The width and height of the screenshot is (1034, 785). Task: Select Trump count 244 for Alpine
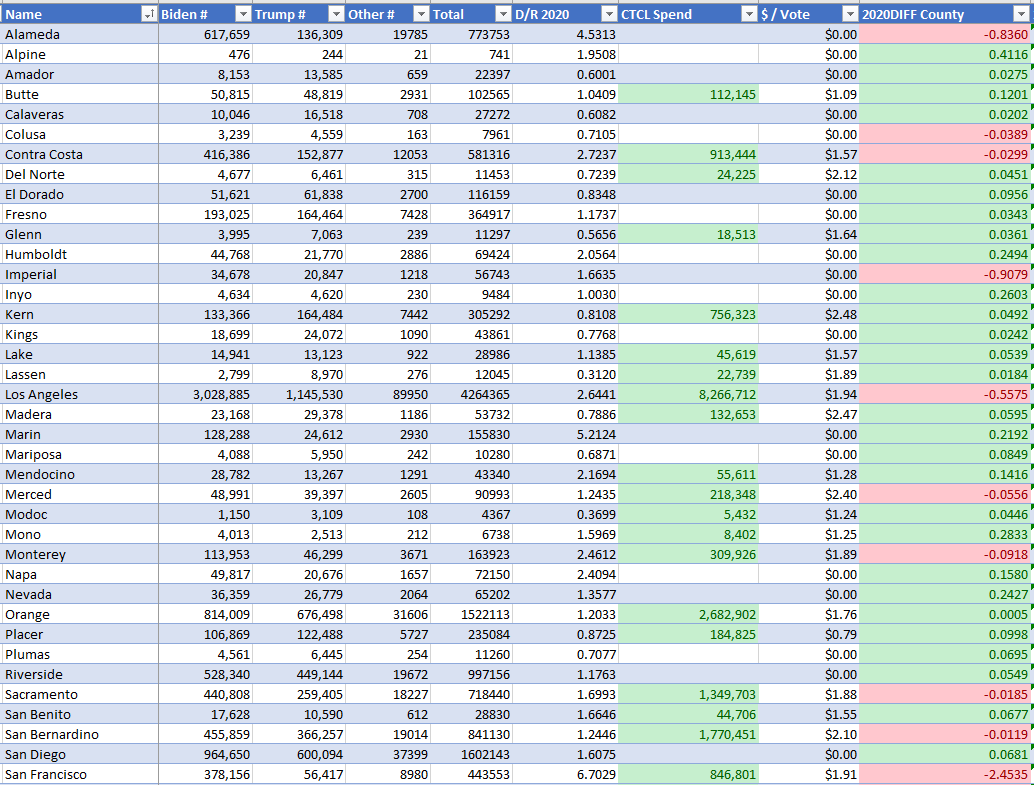[299, 55]
